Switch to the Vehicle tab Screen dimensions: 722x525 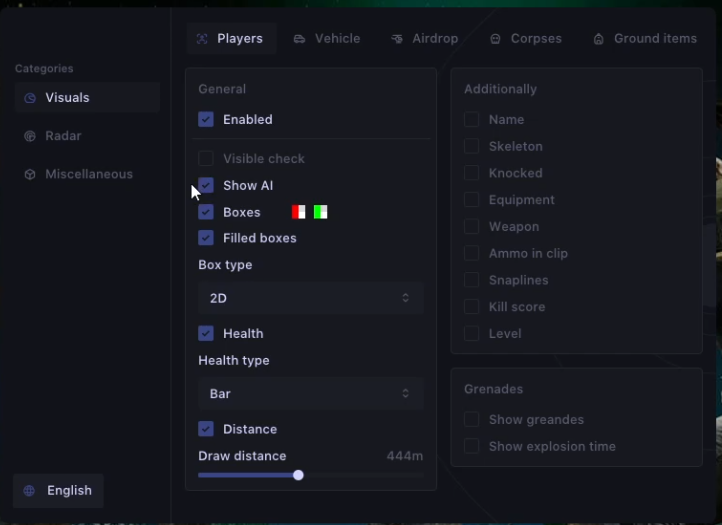327,39
